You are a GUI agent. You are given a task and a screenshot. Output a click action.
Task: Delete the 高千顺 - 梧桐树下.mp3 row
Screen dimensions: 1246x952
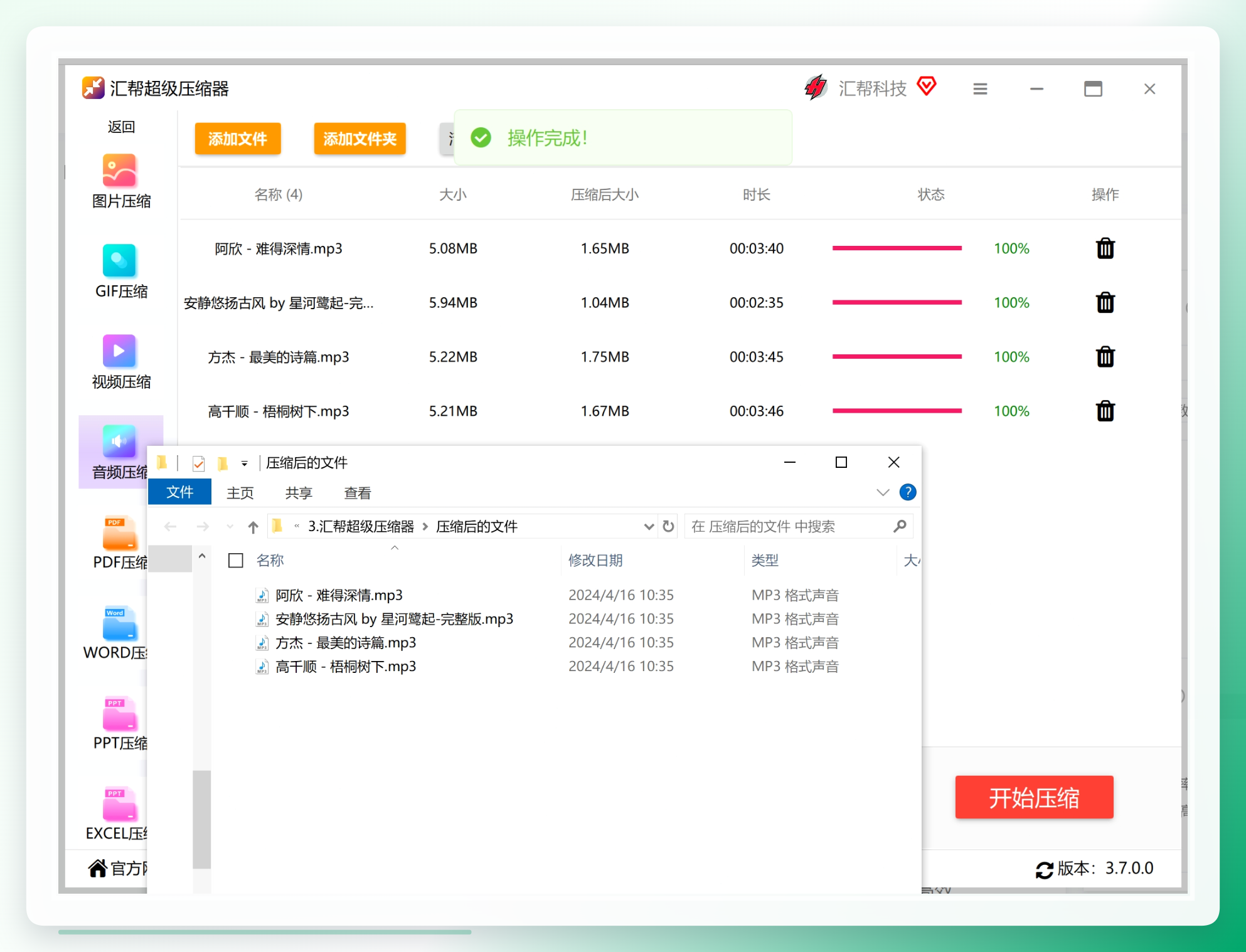[x=1105, y=411]
